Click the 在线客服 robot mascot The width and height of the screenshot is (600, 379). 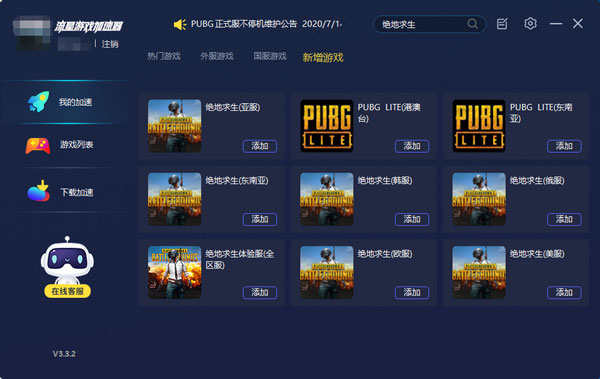pos(67,267)
